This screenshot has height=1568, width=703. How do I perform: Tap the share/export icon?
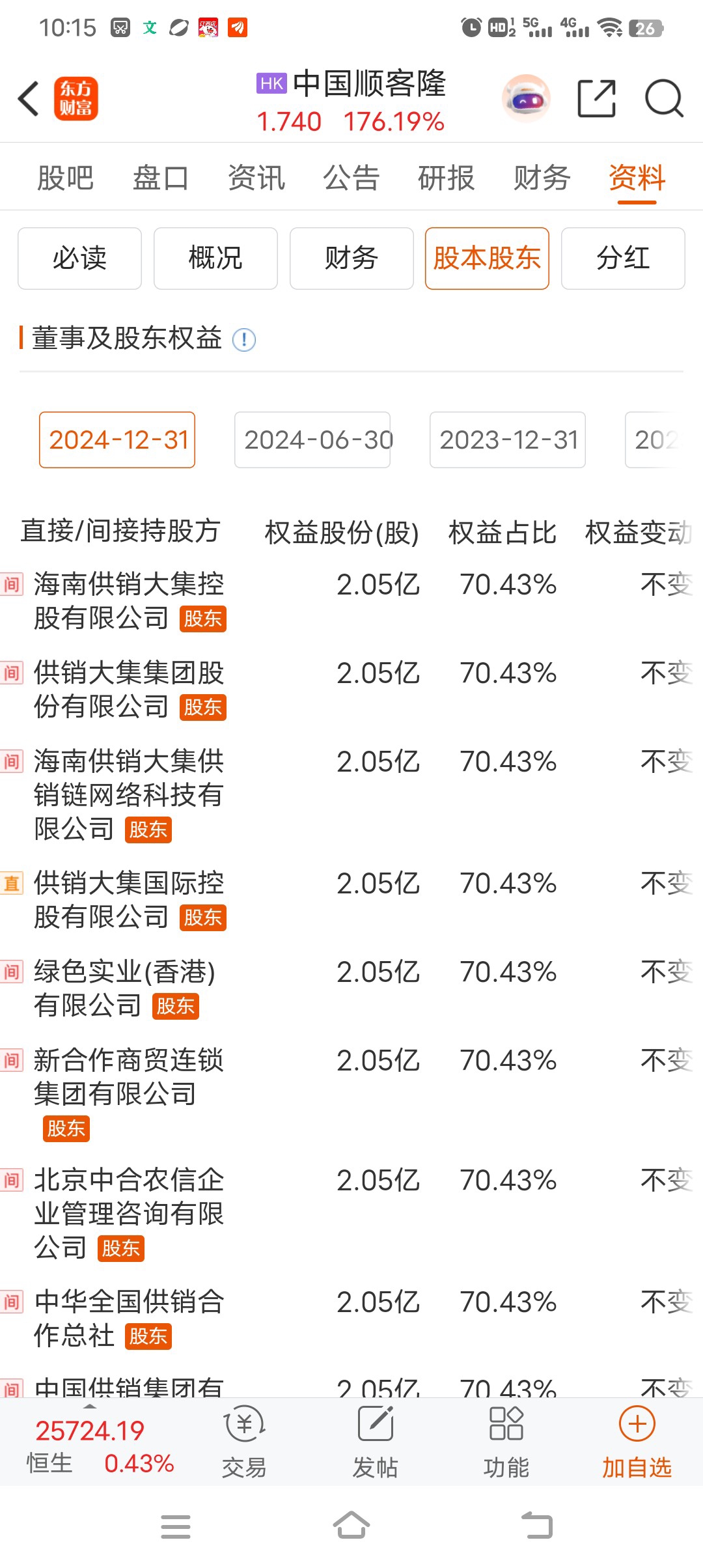pyautogui.click(x=597, y=99)
